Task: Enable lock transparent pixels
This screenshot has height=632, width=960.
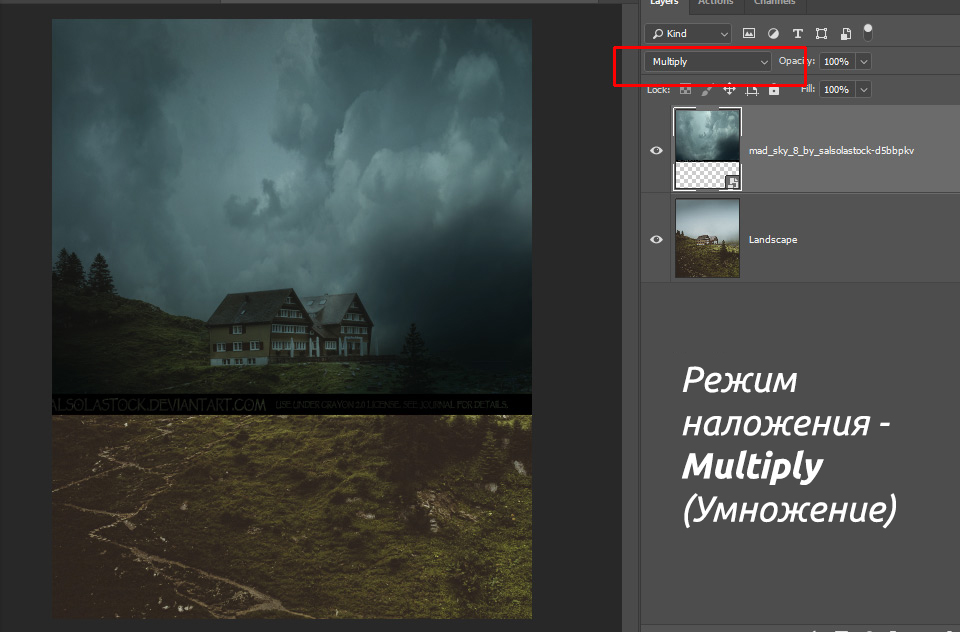Action: [x=685, y=89]
